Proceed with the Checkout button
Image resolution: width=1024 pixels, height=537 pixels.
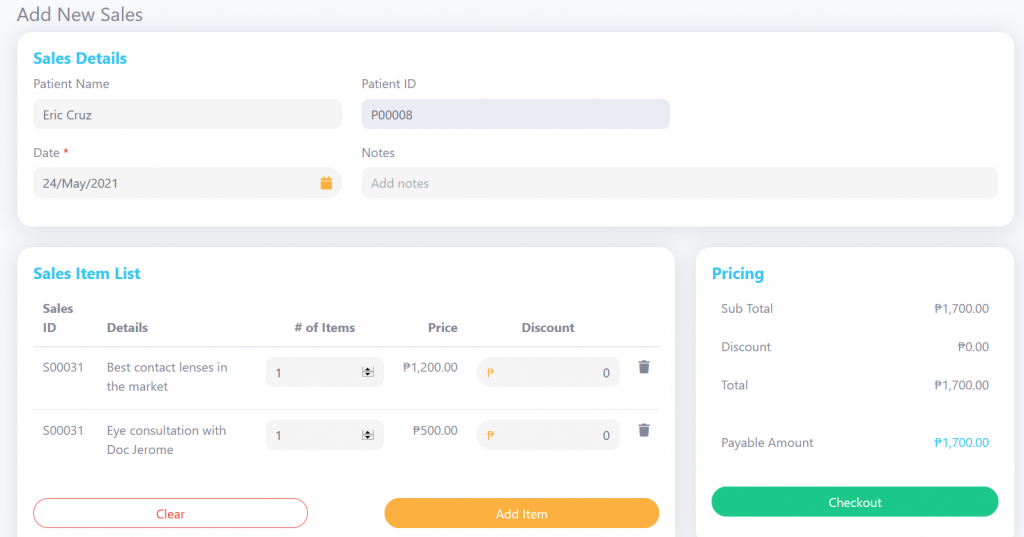pyautogui.click(x=854, y=502)
